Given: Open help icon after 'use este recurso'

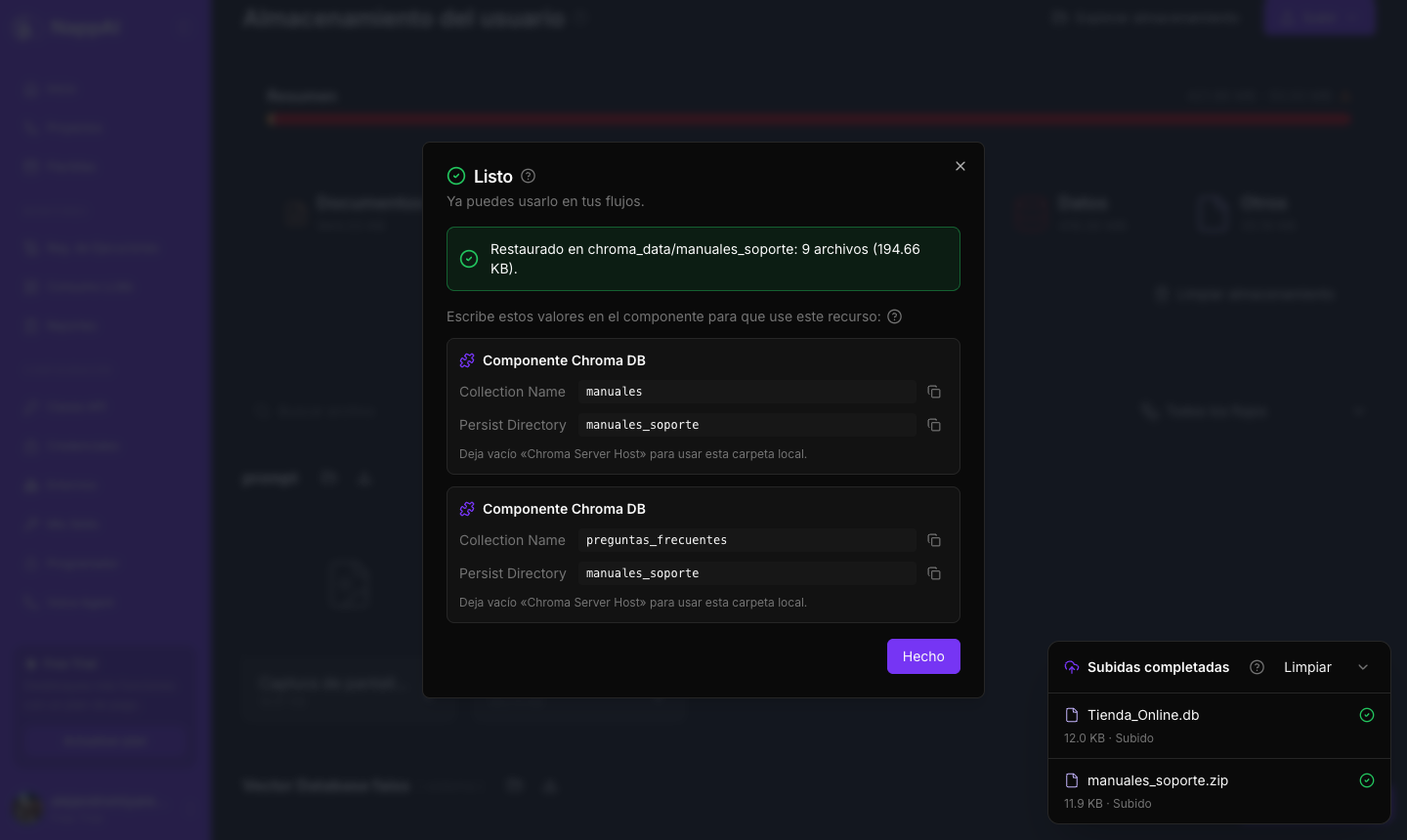Looking at the screenshot, I should (x=894, y=316).
